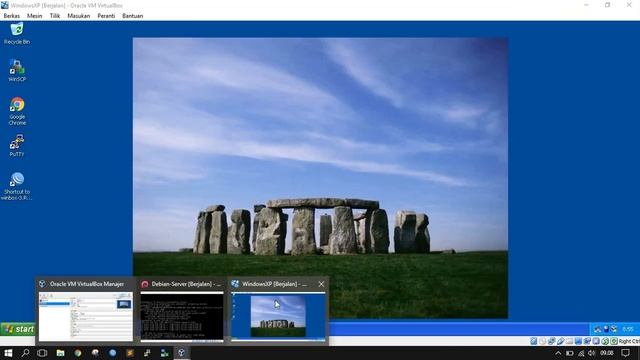
Task: Click the USB indicator in VirtualBox status bar
Action: pos(560,341)
